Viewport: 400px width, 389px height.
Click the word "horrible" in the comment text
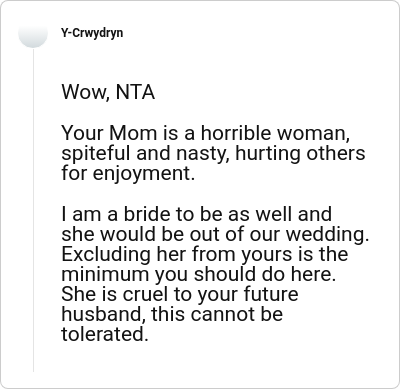pos(236,133)
